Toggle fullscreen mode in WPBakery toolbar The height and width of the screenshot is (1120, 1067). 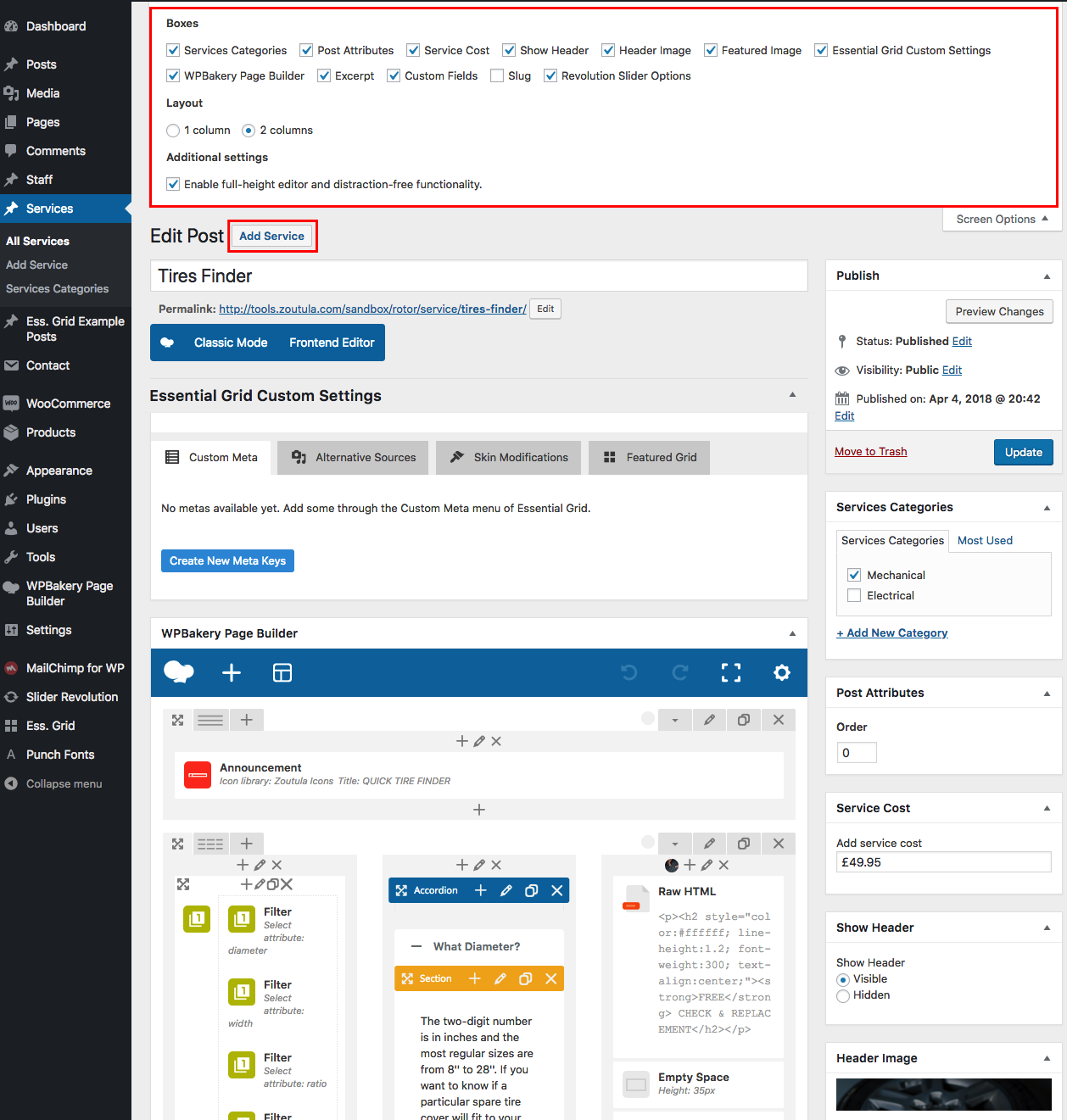[731, 672]
